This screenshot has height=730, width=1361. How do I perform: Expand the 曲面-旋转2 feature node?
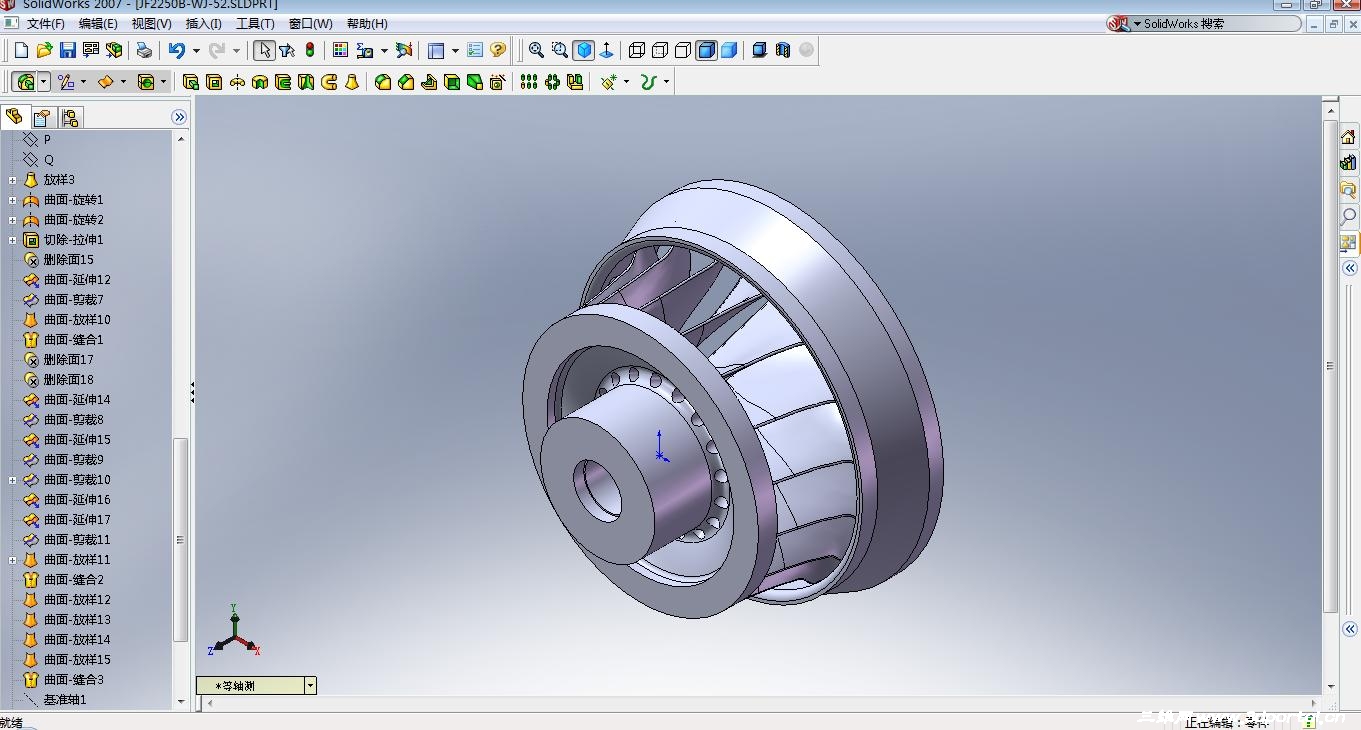pos(13,220)
